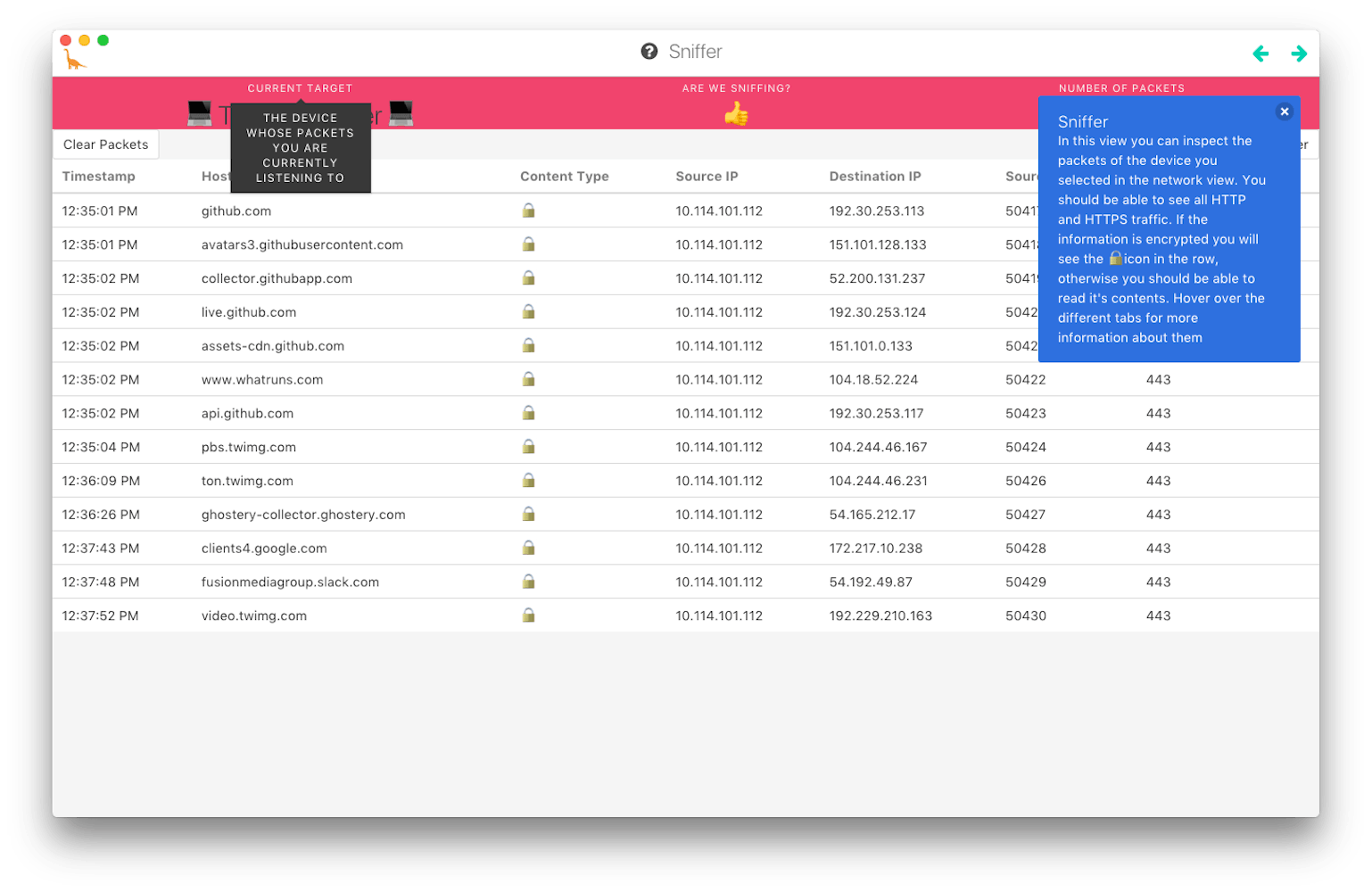
Task: Clear Packets button
Action: pyautogui.click(x=106, y=145)
